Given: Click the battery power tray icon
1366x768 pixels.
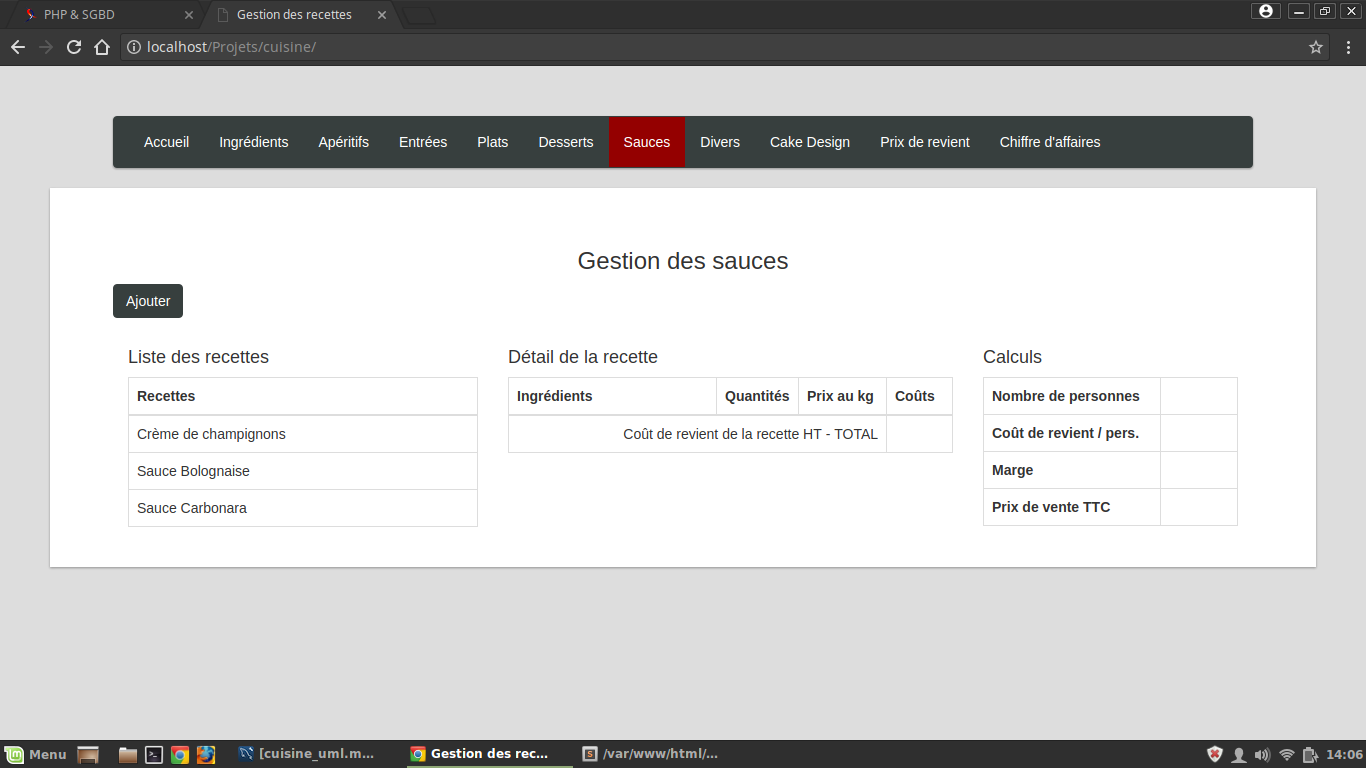Looking at the screenshot, I should coord(1311,755).
